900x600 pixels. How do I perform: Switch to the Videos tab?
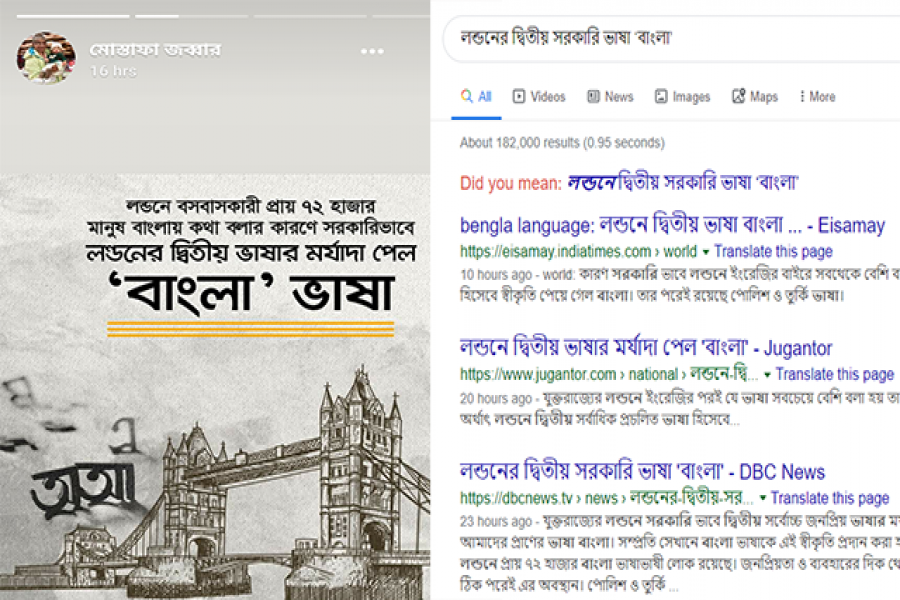click(539, 97)
